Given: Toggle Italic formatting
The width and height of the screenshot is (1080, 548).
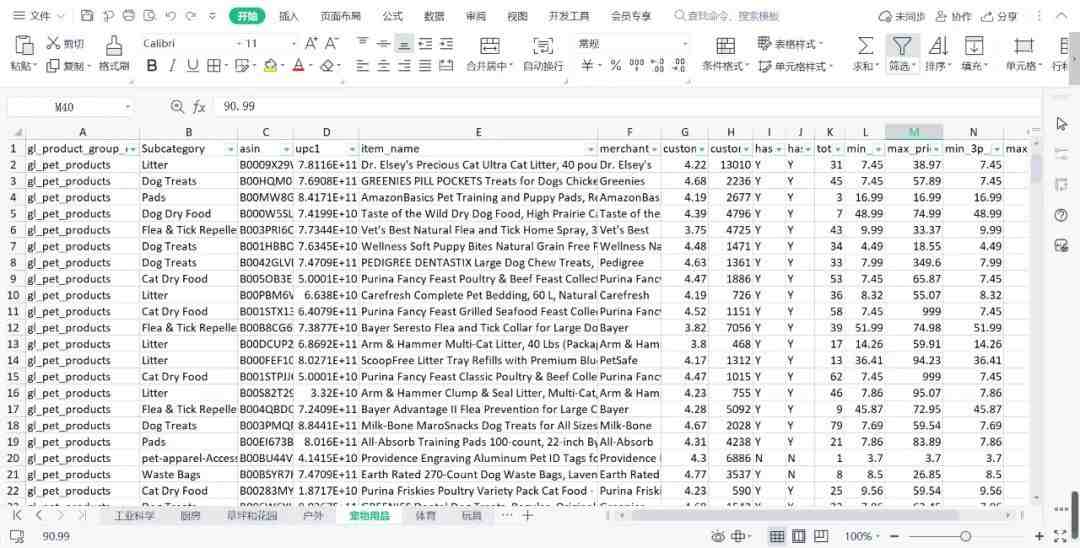Looking at the screenshot, I should click(172, 66).
